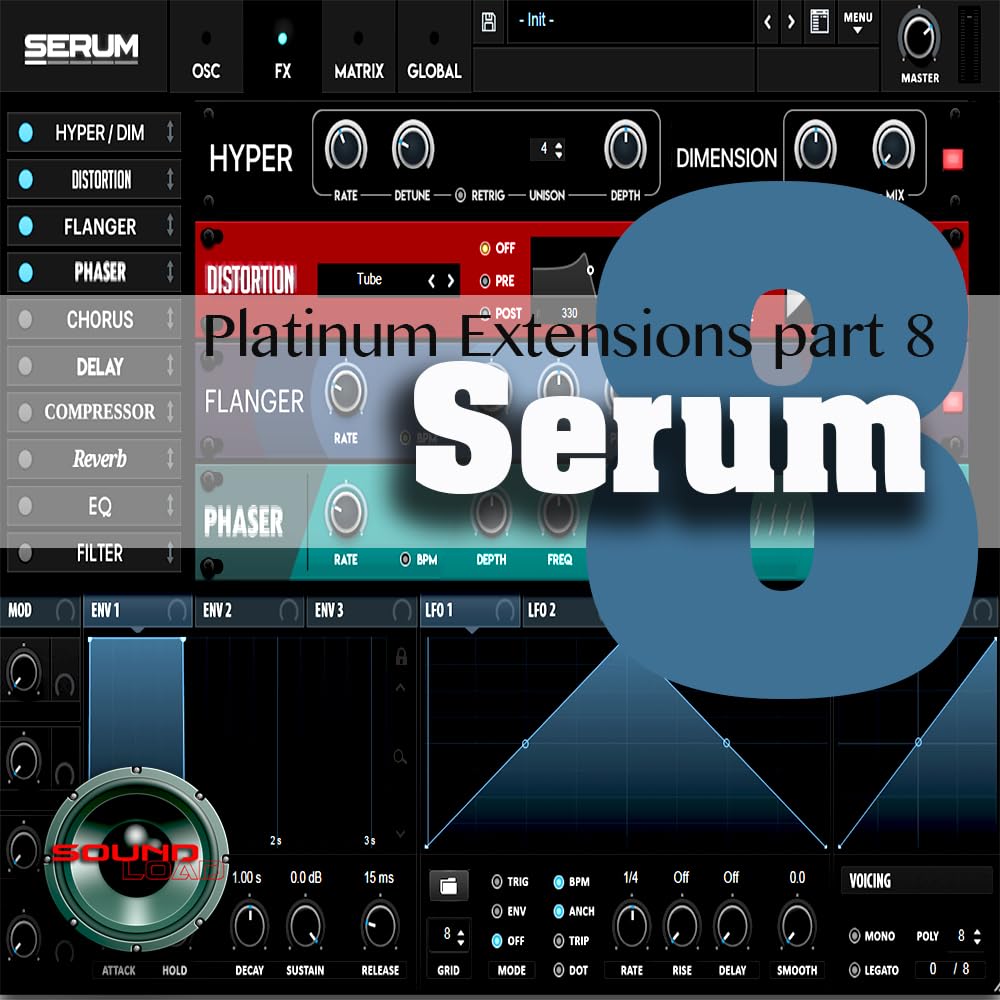
Task: Toggle the Phaser BPM sync
Action: click(405, 559)
